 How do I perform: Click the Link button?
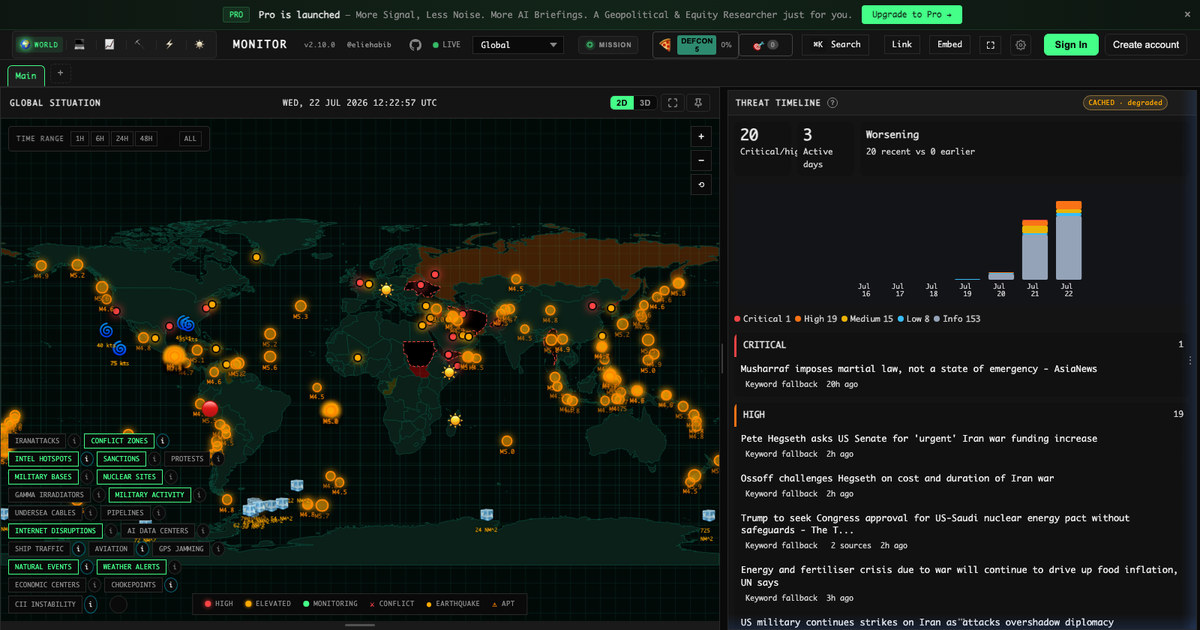coord(902,45)
